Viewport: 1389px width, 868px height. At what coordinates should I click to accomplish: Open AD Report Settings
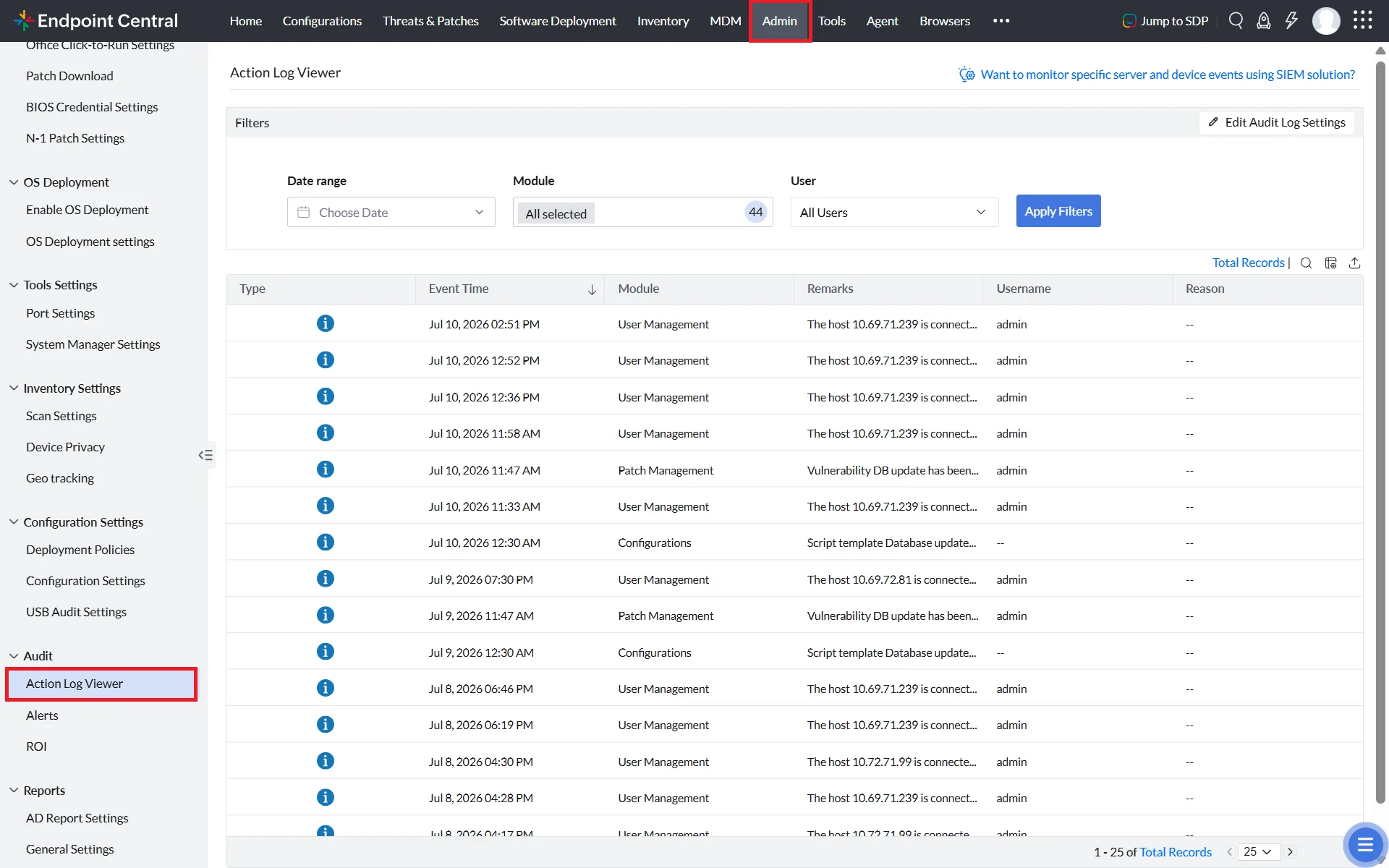(x=77, y=818)
